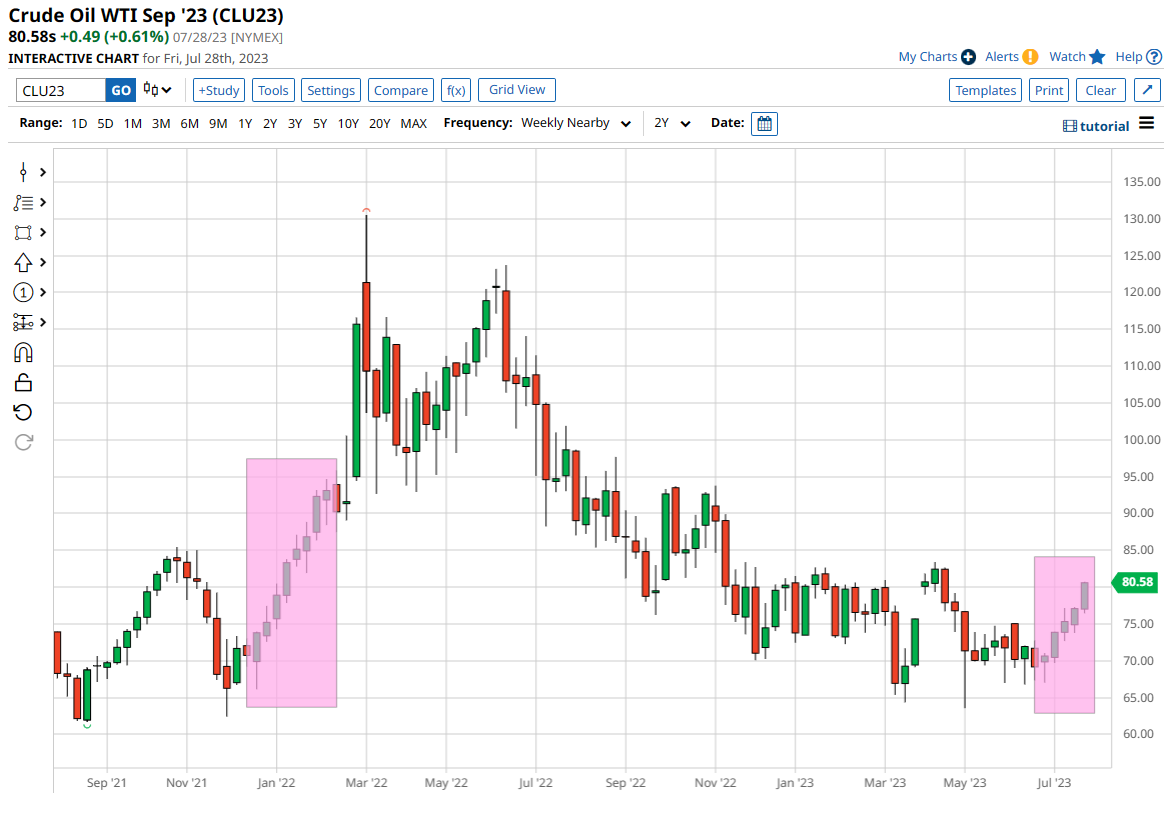Expand the arrow marker submenu chevron
The width and height of the screenshot is (1173, 819).
tap(43, 263)
